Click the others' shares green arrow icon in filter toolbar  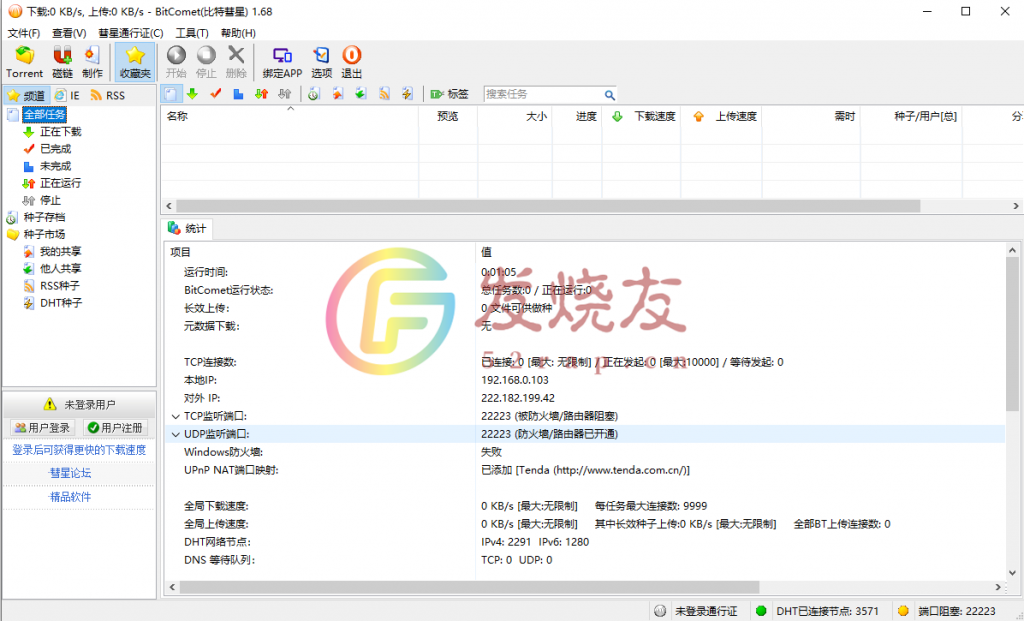click(360, 94)
